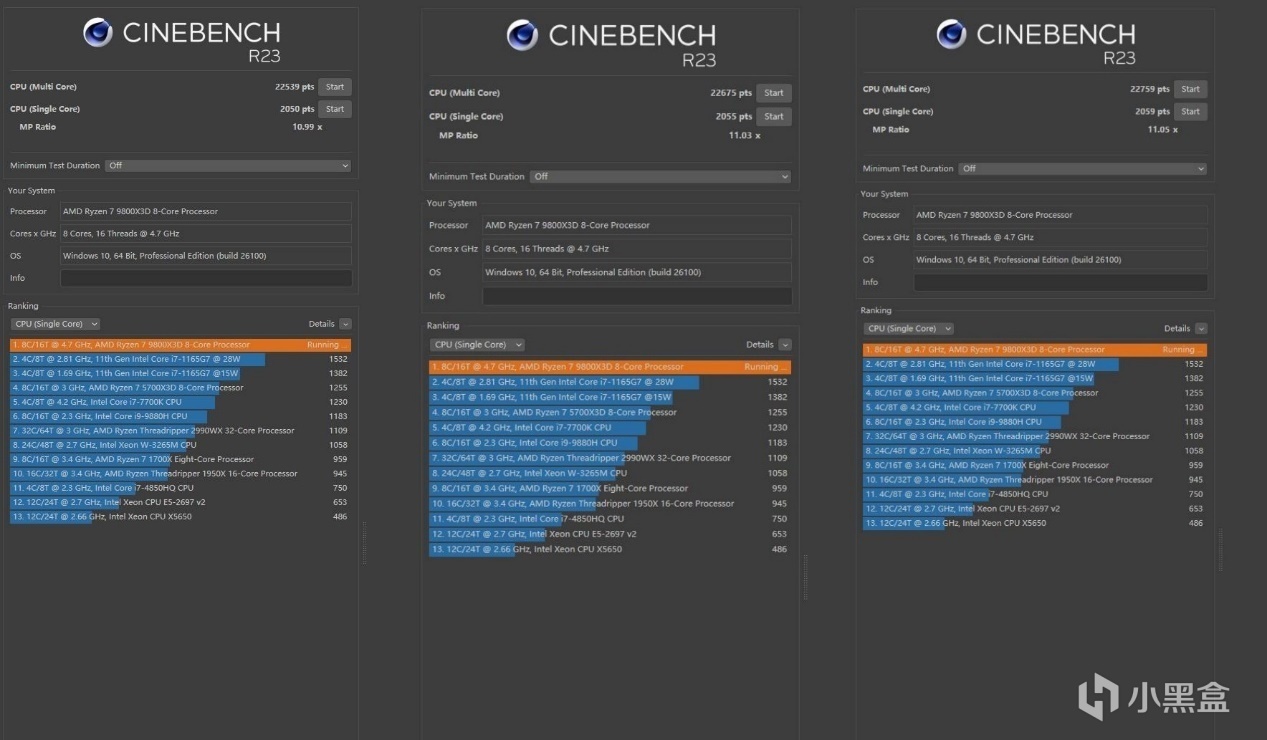Screen dimensions: 1267x740
Task: Select the Ryzen 7 1700X row in 22675 pts panel
Action: [x=610, y=488]
